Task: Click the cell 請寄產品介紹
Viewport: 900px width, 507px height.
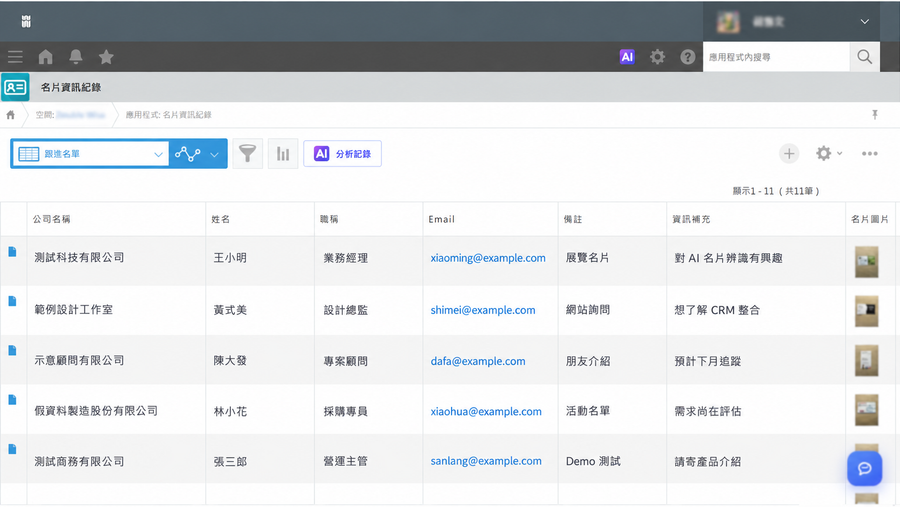Action: [x=708, y=461]
